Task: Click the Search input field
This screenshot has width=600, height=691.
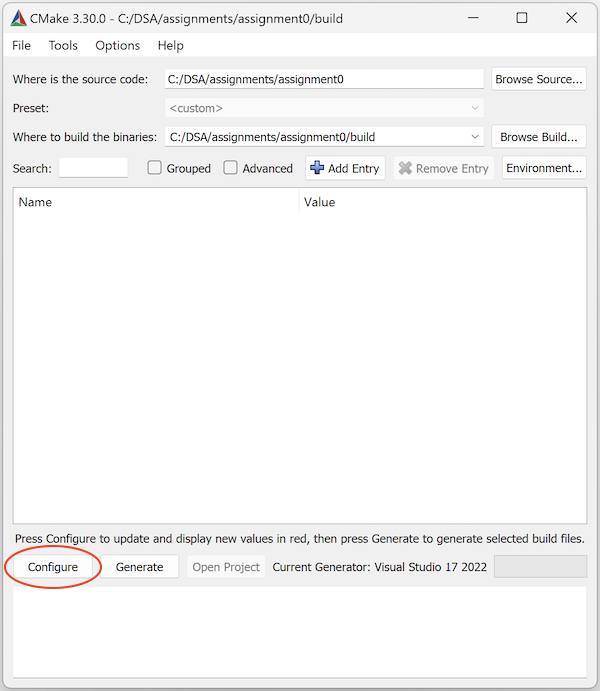Action: pyautogui.click(x=93, y=168)
